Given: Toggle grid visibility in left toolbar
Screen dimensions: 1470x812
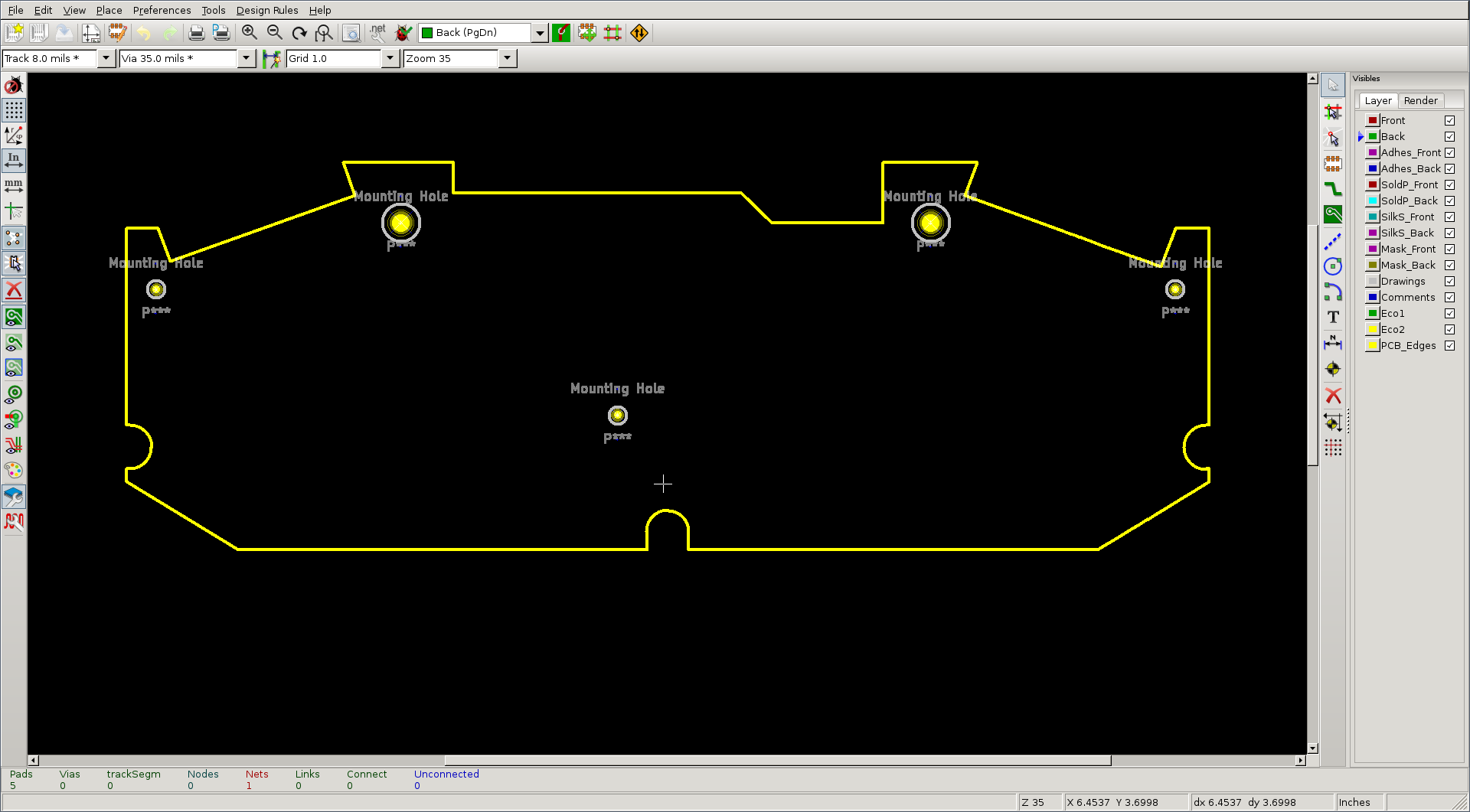Looking at the screenshot, I should point(13,109).
